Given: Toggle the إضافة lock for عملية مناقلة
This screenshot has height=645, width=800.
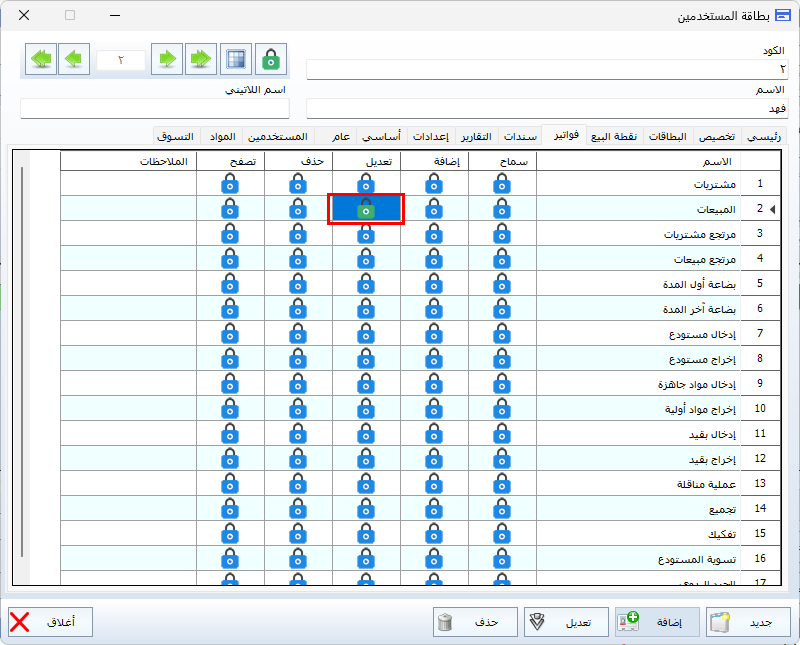Looking at the screenshot, I should coord(433,484).
